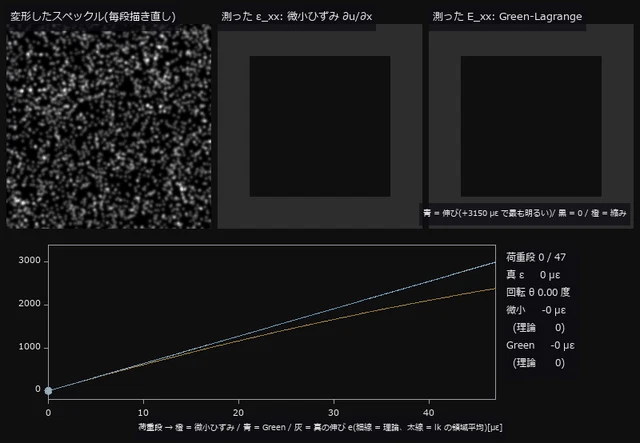This screenshot has width=640, height=443.
Task: Click the x-axis tick label '10'
Action: tap(143, 413)
